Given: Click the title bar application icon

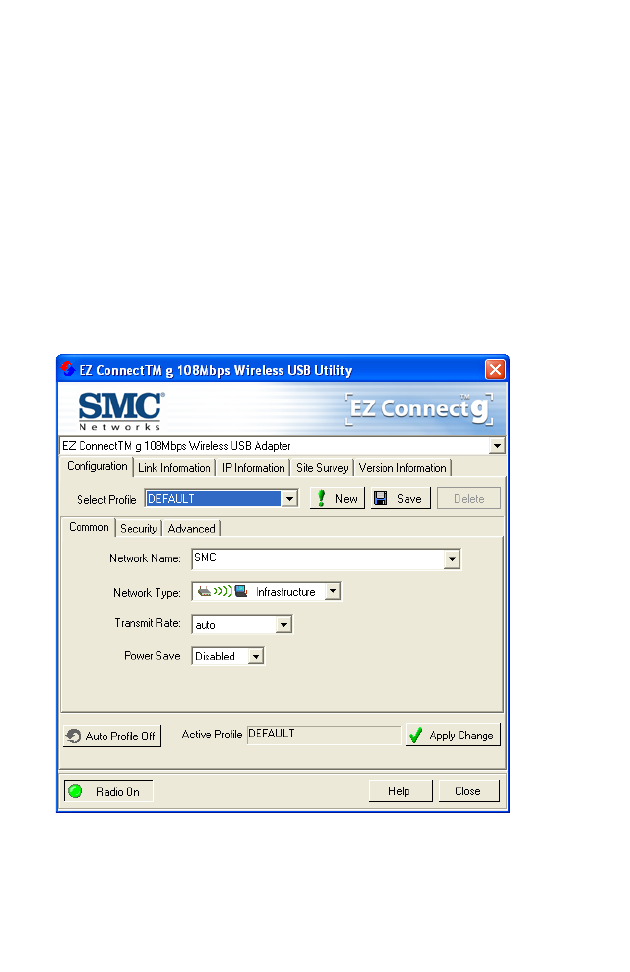Looking at the screenshot, I should click(68, 369).
